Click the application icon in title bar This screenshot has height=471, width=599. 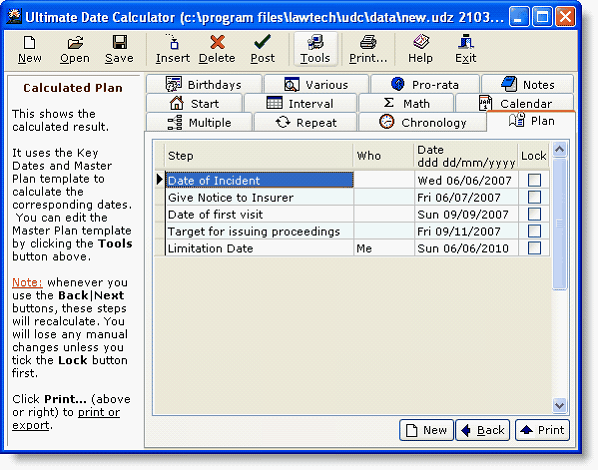14,17
